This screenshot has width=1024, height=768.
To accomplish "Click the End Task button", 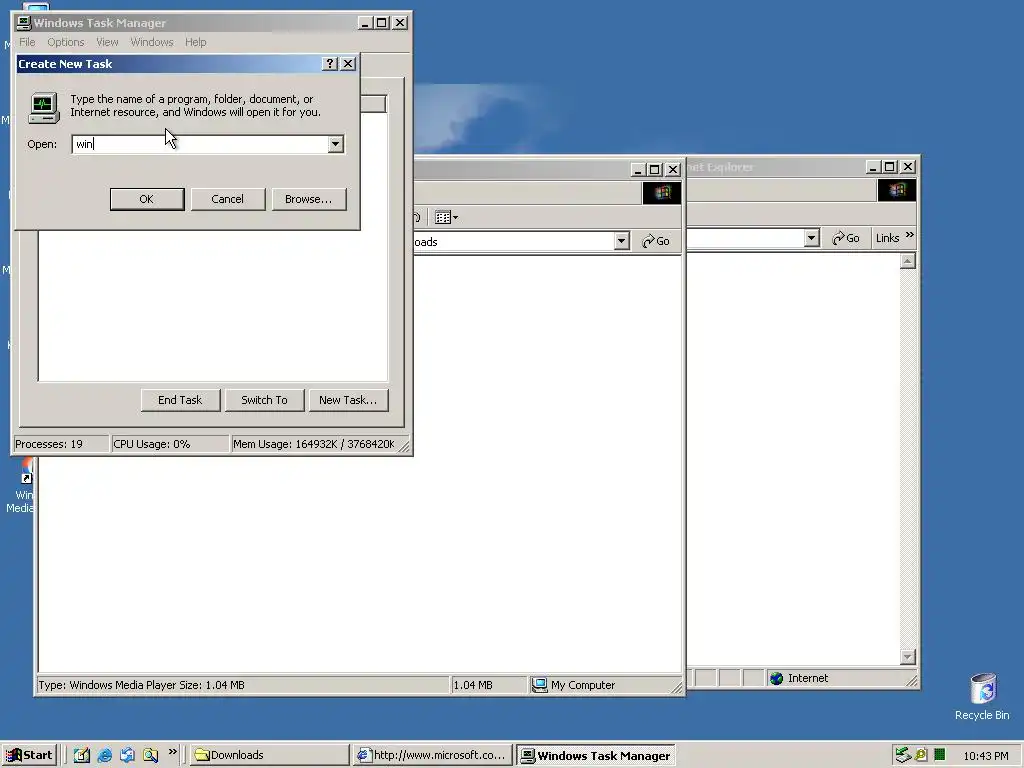I will (180, 400).
